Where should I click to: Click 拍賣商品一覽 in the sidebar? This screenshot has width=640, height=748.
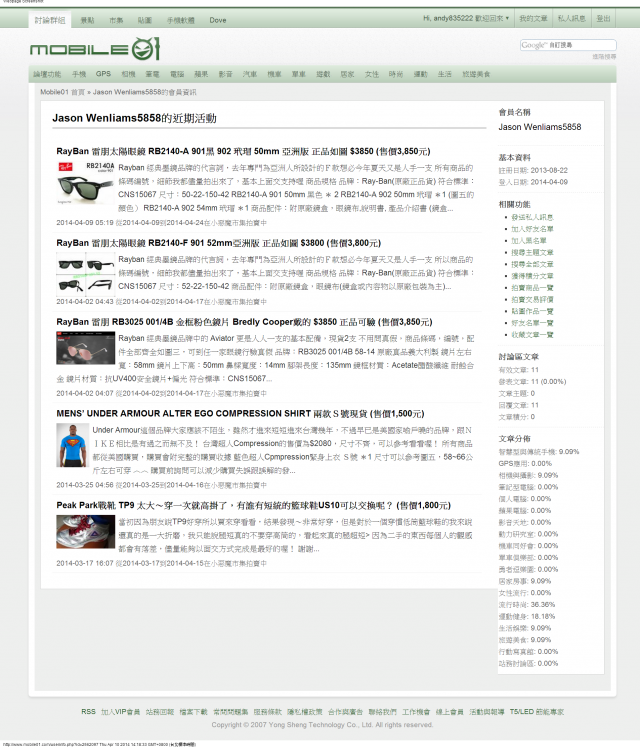click(x=532, y=288)
